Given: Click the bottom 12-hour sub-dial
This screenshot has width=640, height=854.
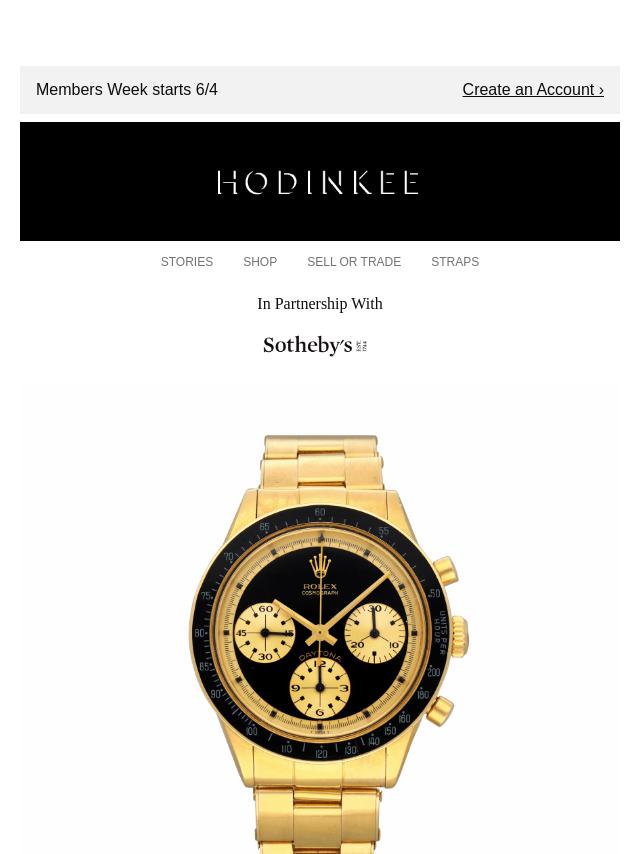Looking at the screenshot, I should (320, 687).
